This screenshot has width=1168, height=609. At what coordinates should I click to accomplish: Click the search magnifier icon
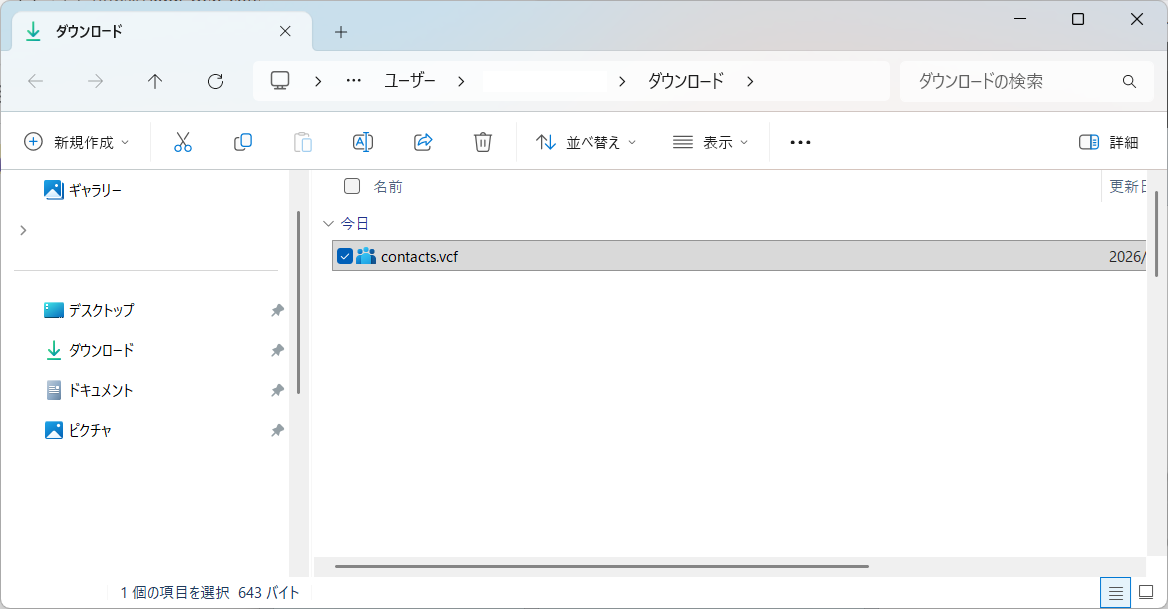pos(1129,81)
